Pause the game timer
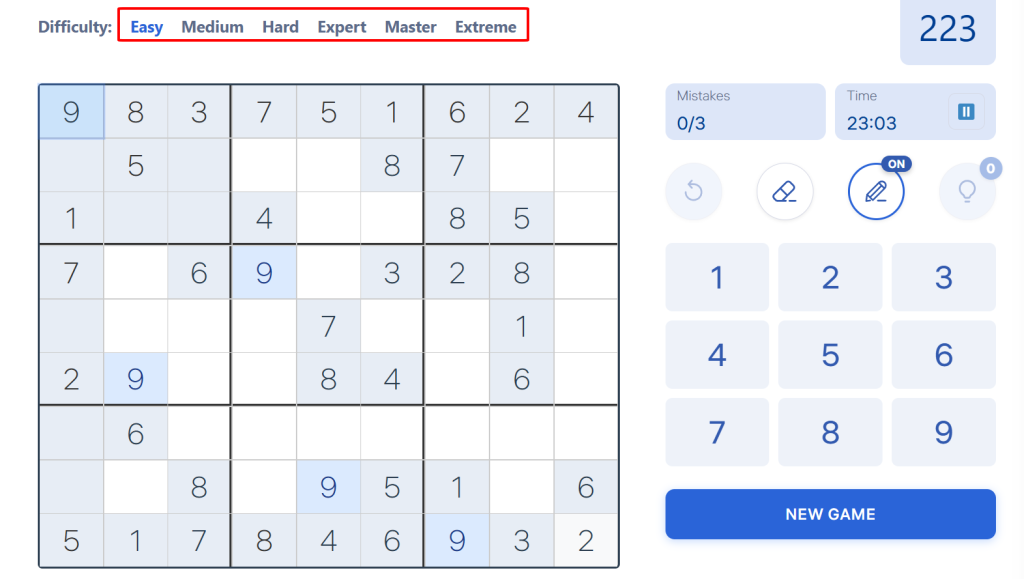This screenshot has height=579, width=1024. 966,112
